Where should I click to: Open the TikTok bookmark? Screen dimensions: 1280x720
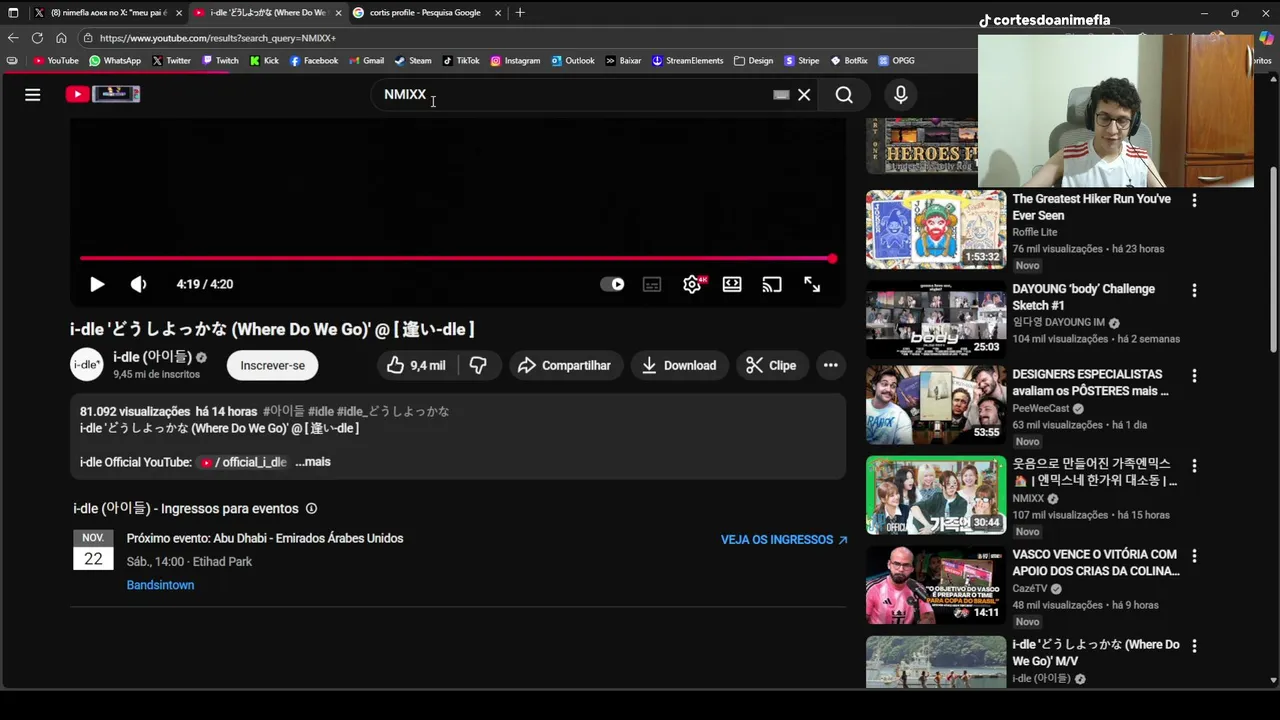461,61
